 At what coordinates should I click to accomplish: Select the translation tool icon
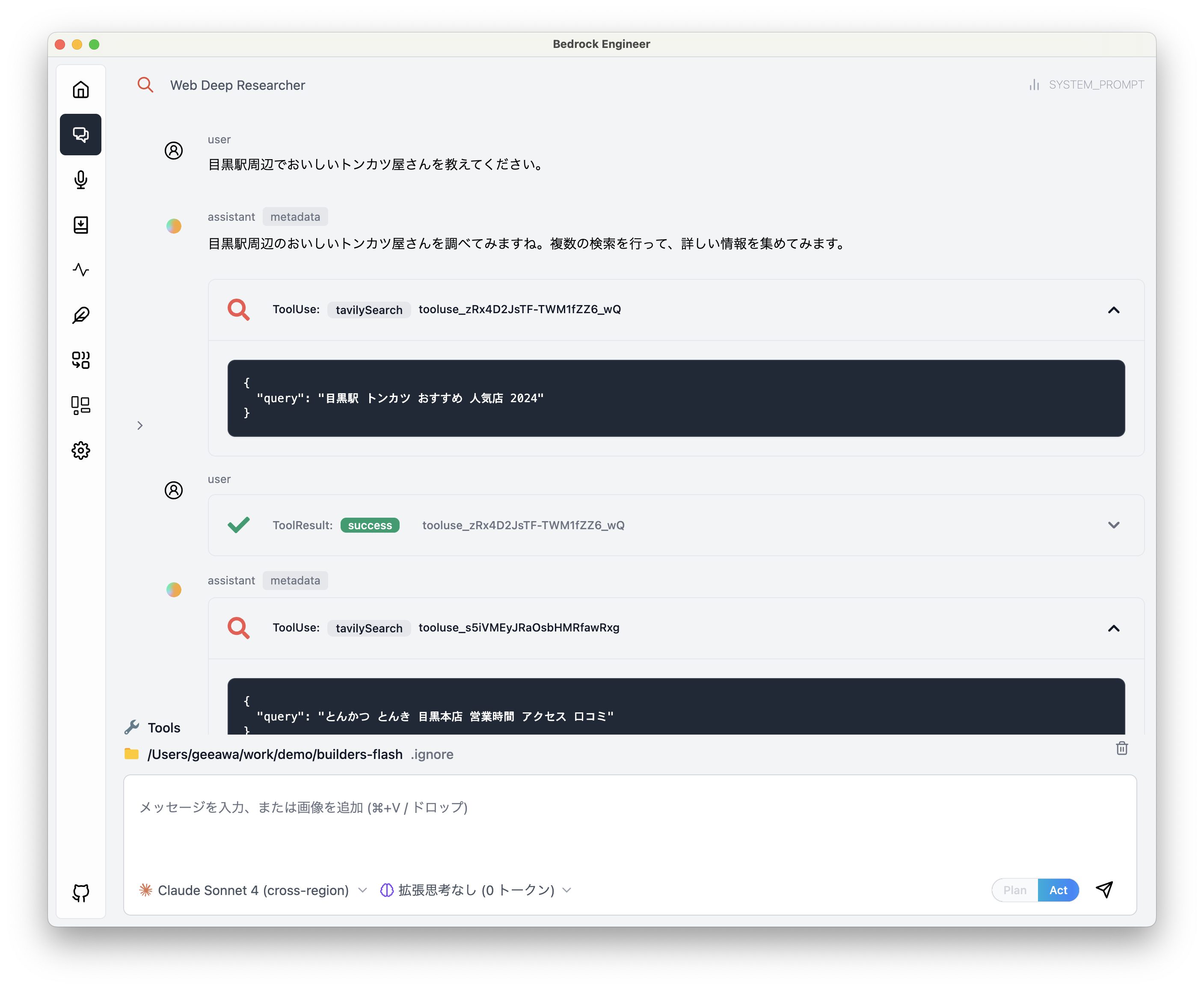tap(80, 360)
